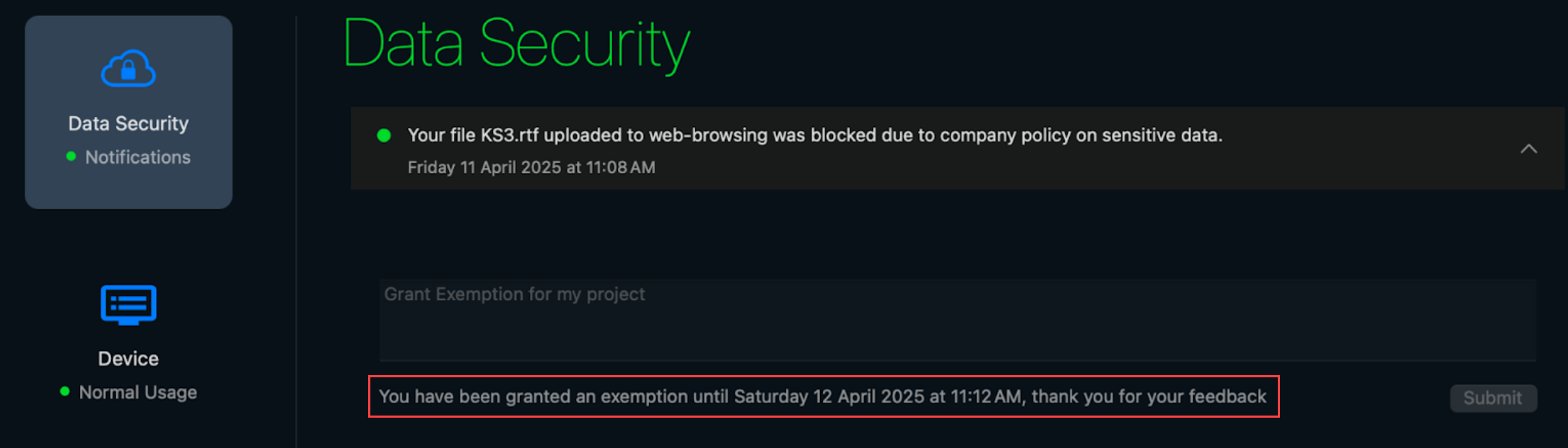Screen dimensions: 1568x448
Task: Click the cloud lock Data Security icon
Action: 129,69
